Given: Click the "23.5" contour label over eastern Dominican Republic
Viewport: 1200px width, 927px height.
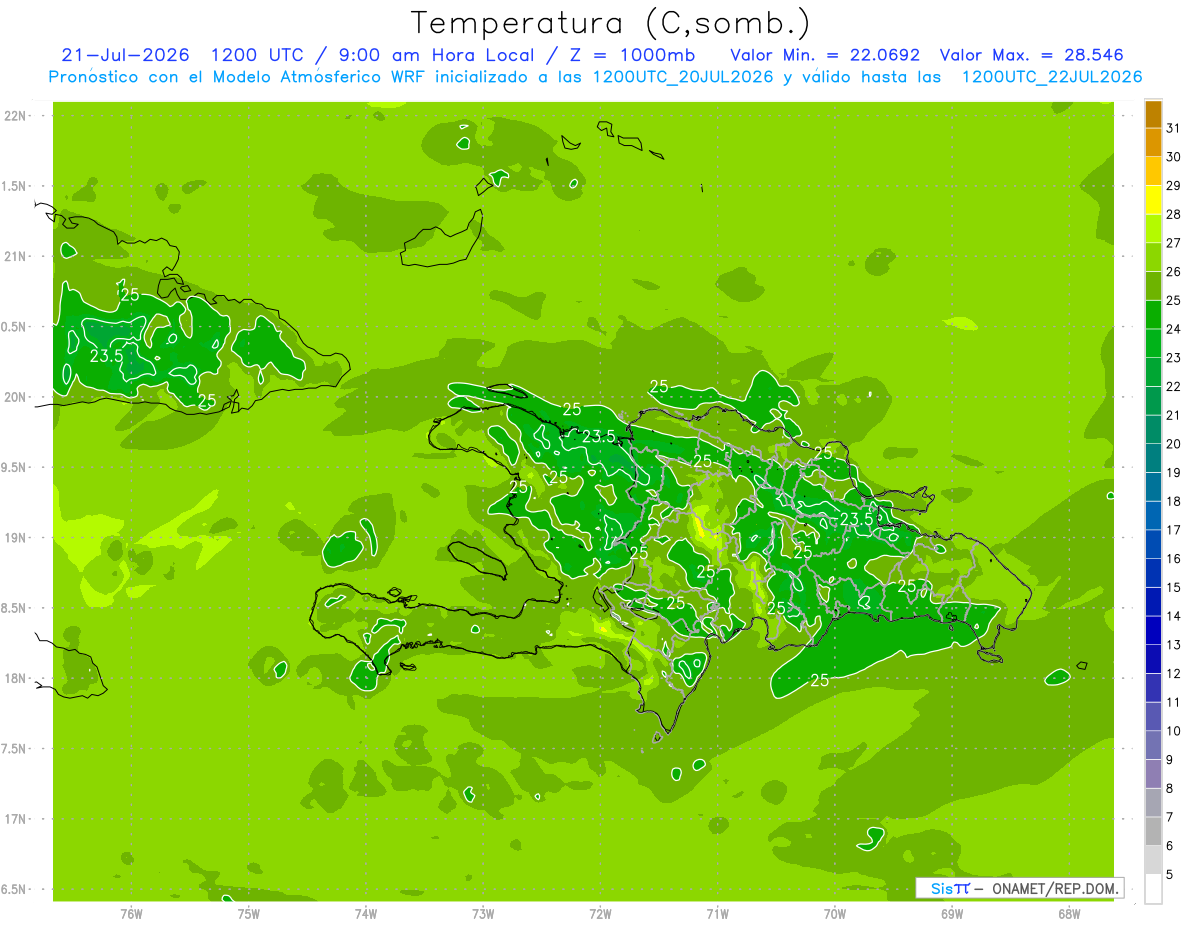Looking at the screenshot, I should click(x=857, y=520).
